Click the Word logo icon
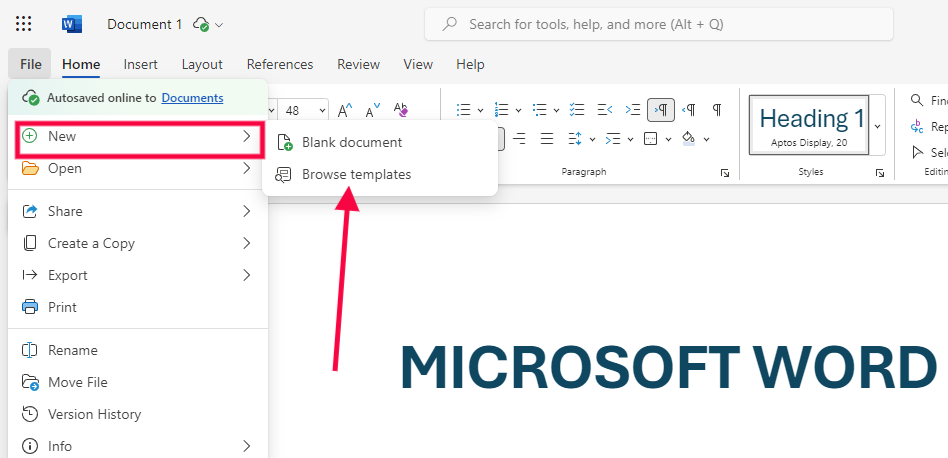948x458 pixels. (71, 24)
